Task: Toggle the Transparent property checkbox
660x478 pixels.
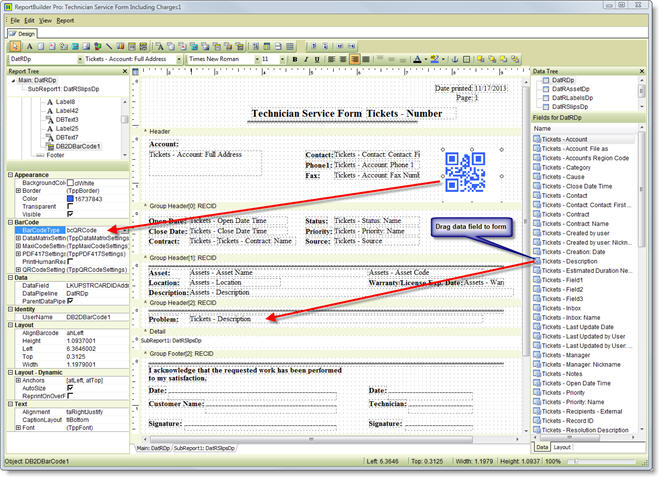Action: click(x=69, y=206)
